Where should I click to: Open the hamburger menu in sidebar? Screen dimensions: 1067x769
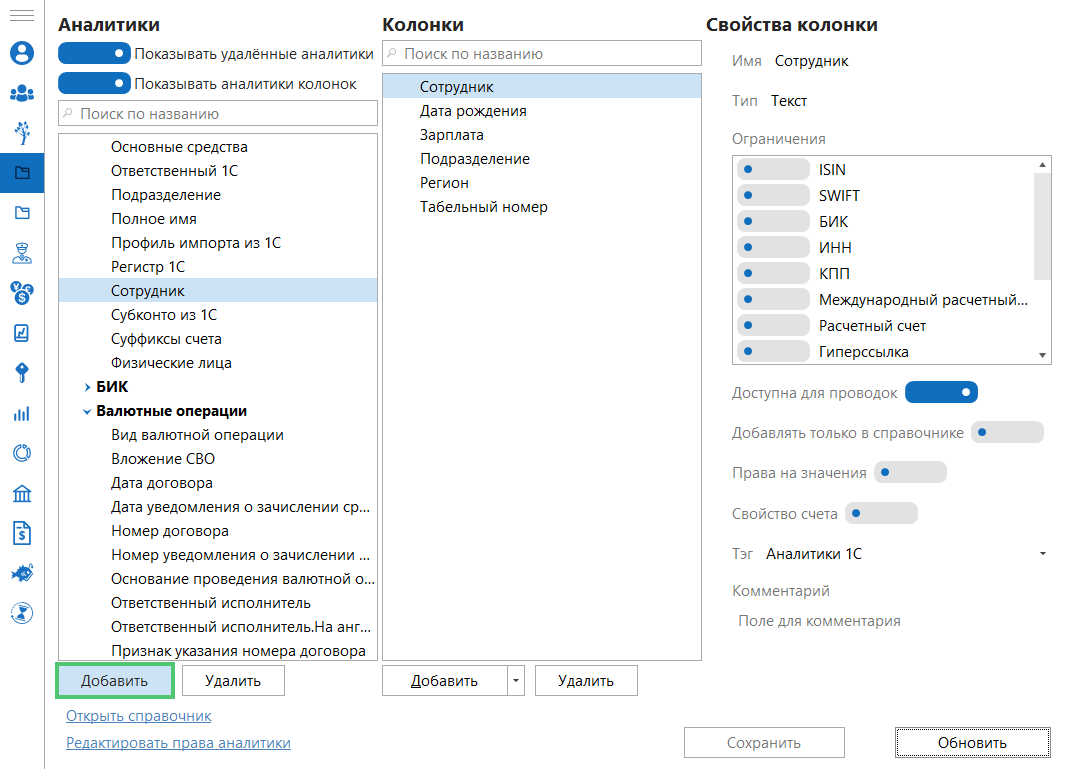pyautogui.click(x=21, y=17)
